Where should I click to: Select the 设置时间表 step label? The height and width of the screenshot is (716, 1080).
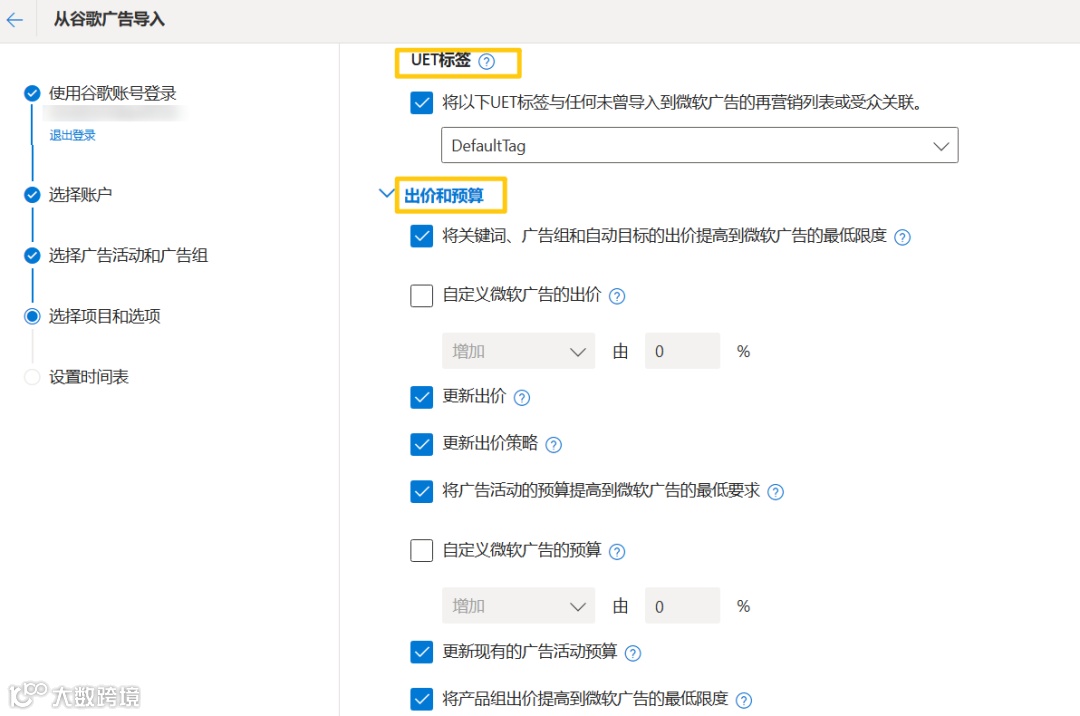click(88, 377)
